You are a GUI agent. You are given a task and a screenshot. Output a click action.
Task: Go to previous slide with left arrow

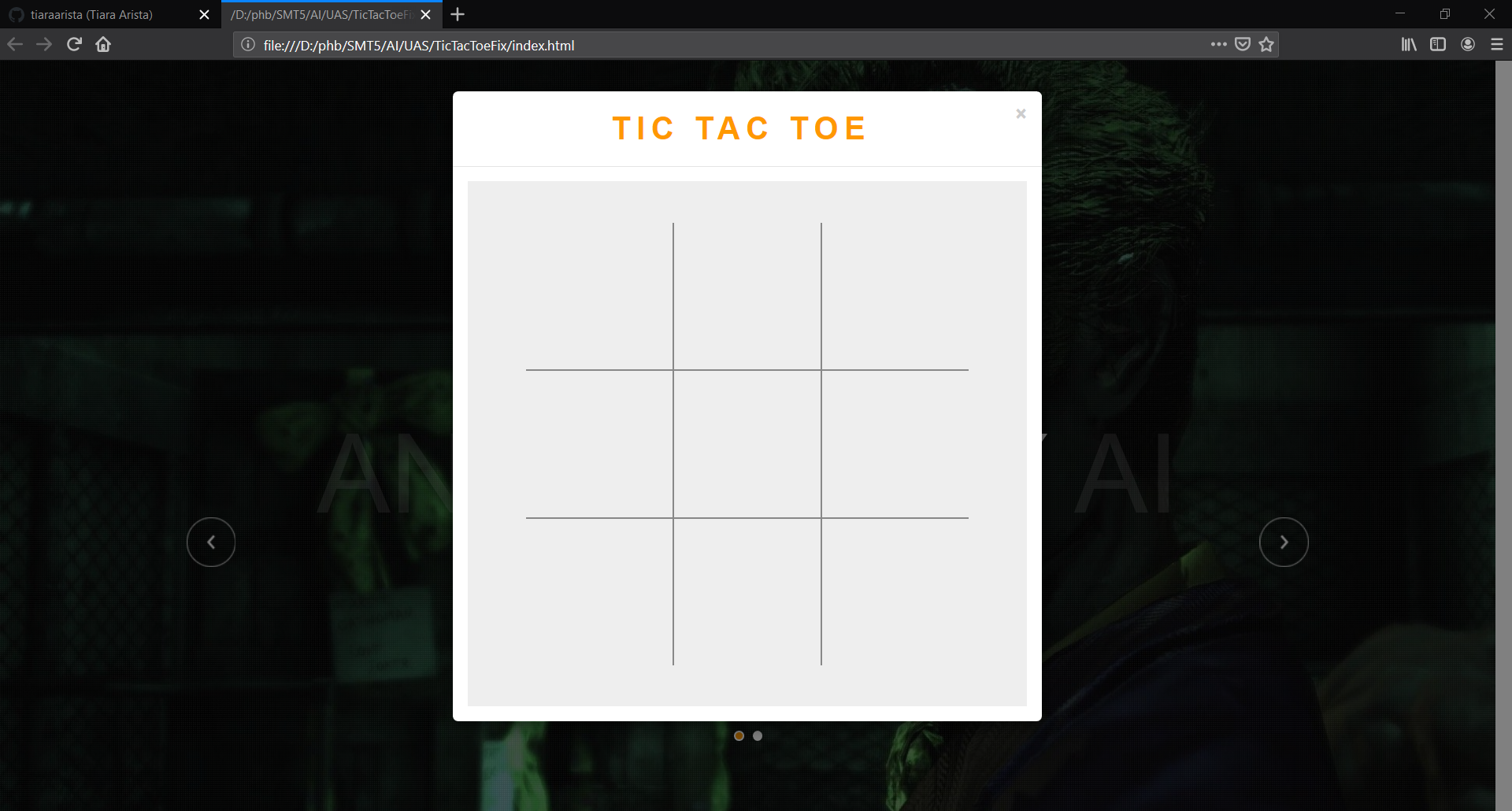click(211, 542)
